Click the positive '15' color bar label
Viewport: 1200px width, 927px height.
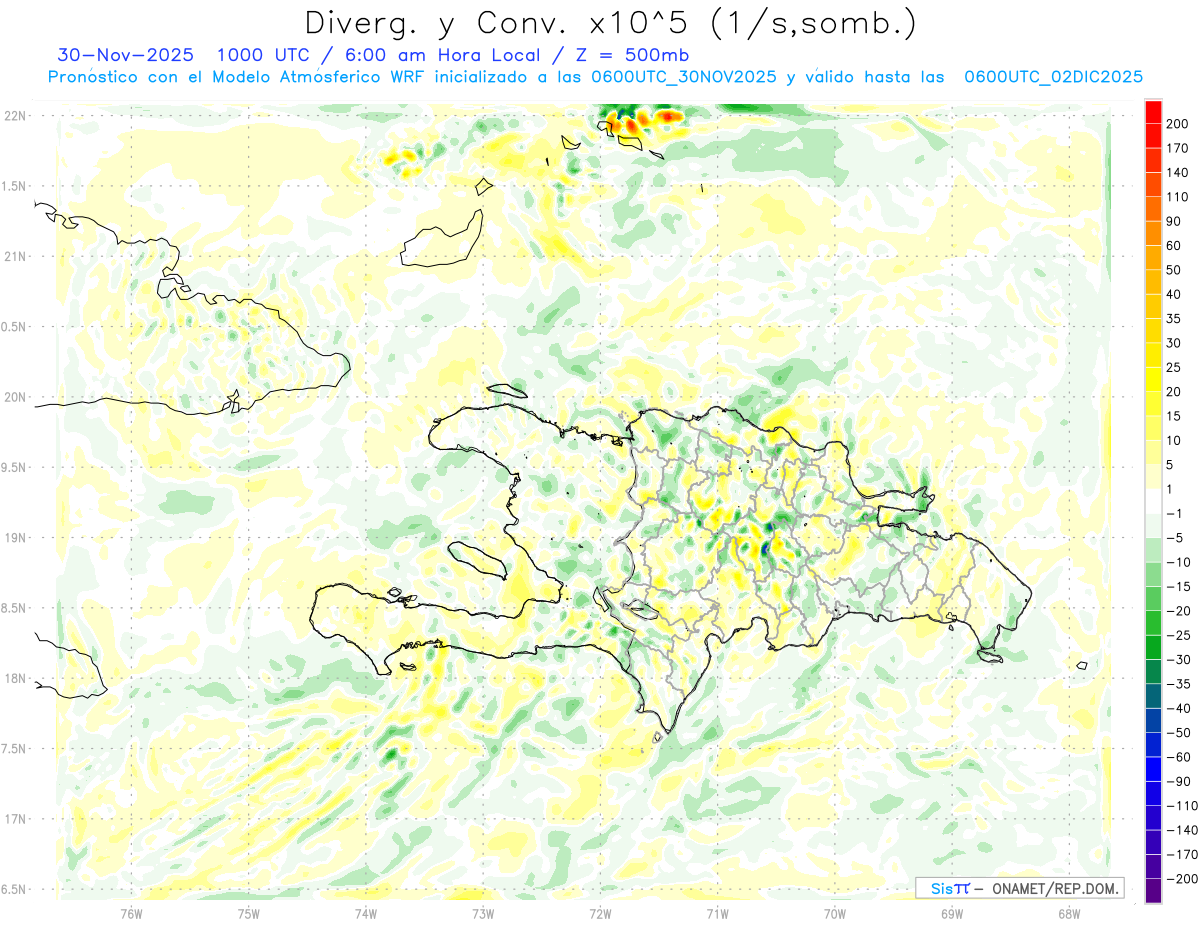click(x=1176, y=416)
